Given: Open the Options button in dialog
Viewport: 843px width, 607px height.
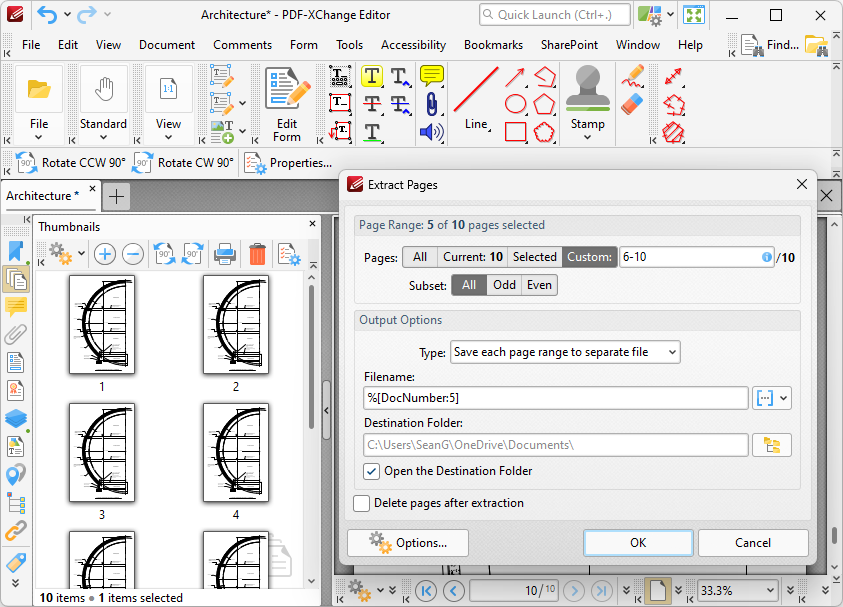Looking at the screenshot, I should point(408,543).
